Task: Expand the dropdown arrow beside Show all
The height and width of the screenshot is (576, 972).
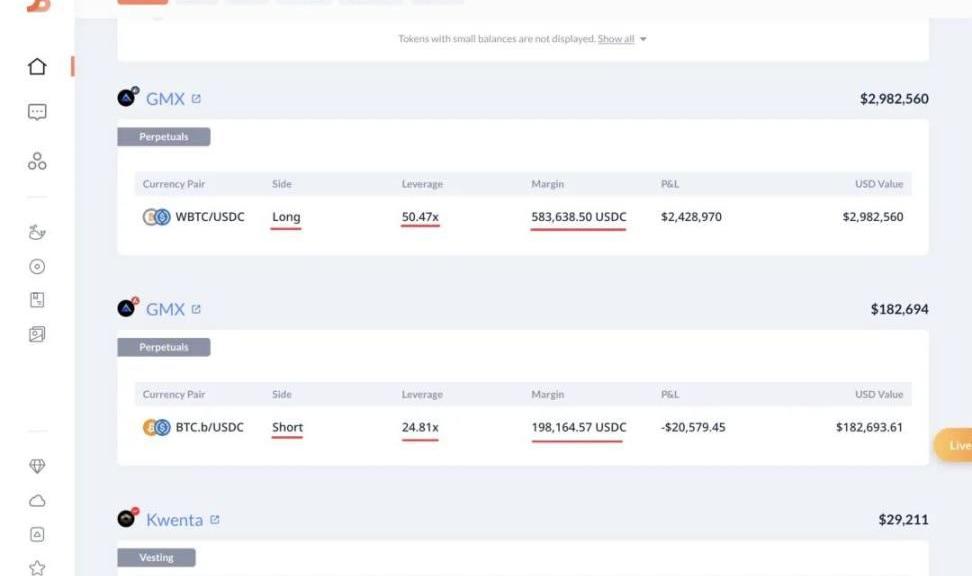Action: tap(643, 40)
